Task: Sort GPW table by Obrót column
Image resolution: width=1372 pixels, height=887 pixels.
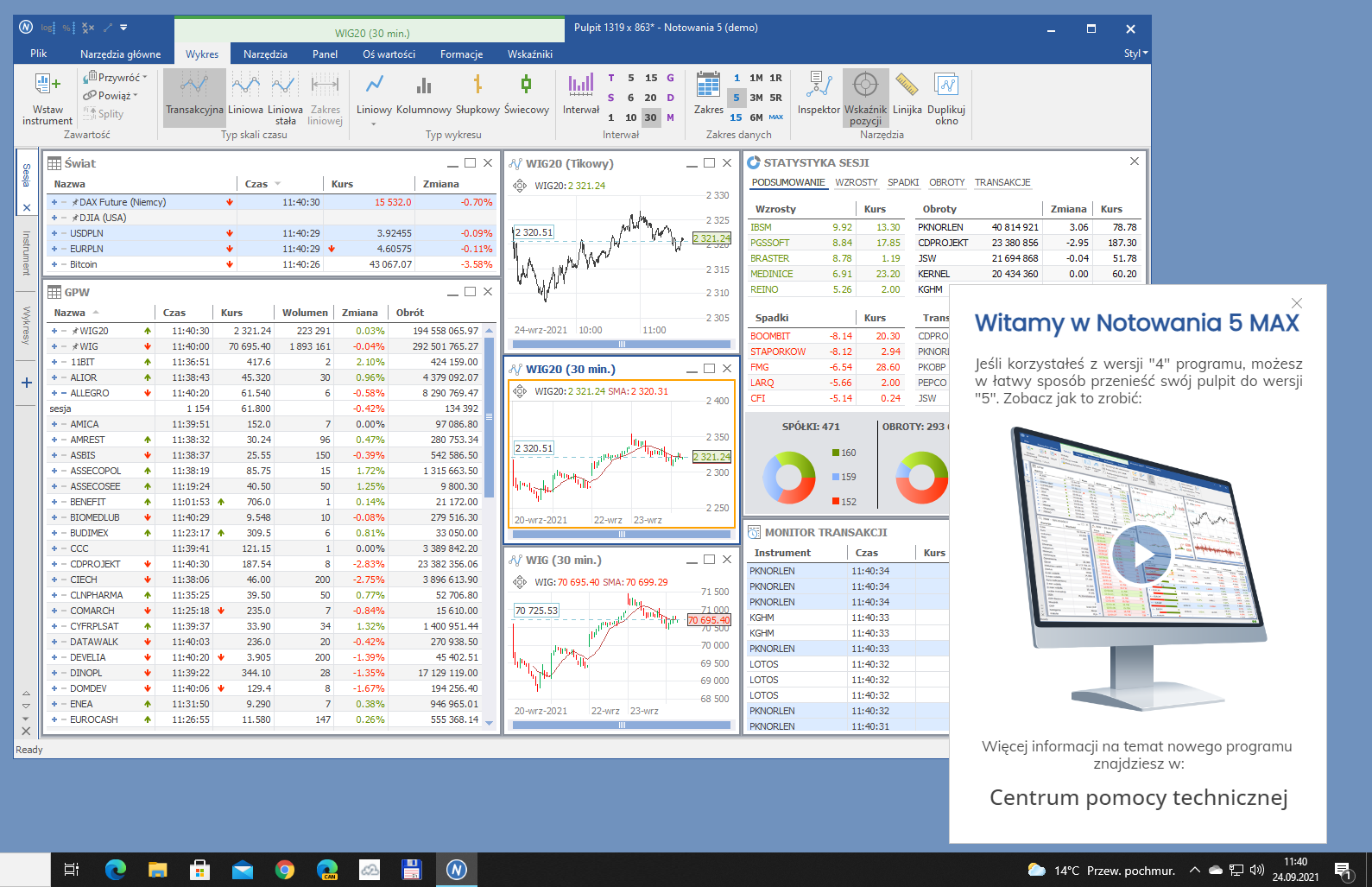Action: 410,313
